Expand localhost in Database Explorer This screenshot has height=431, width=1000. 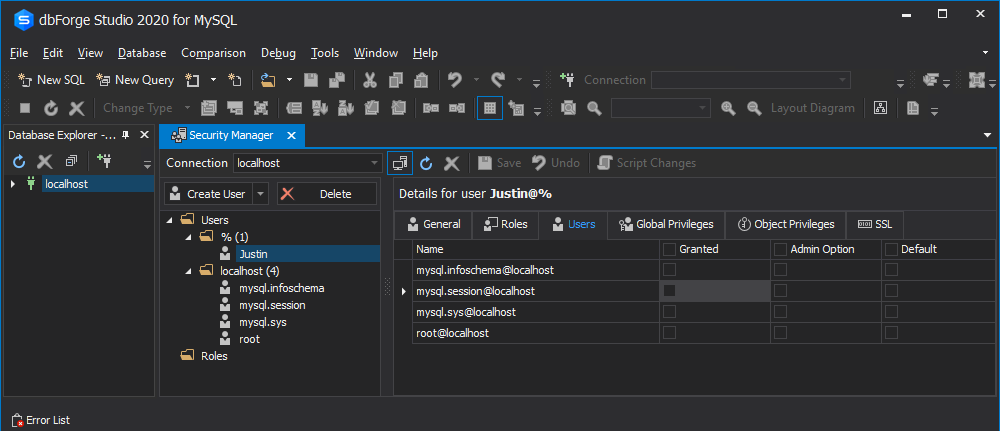pyautogui.click(x=13, y=184)
